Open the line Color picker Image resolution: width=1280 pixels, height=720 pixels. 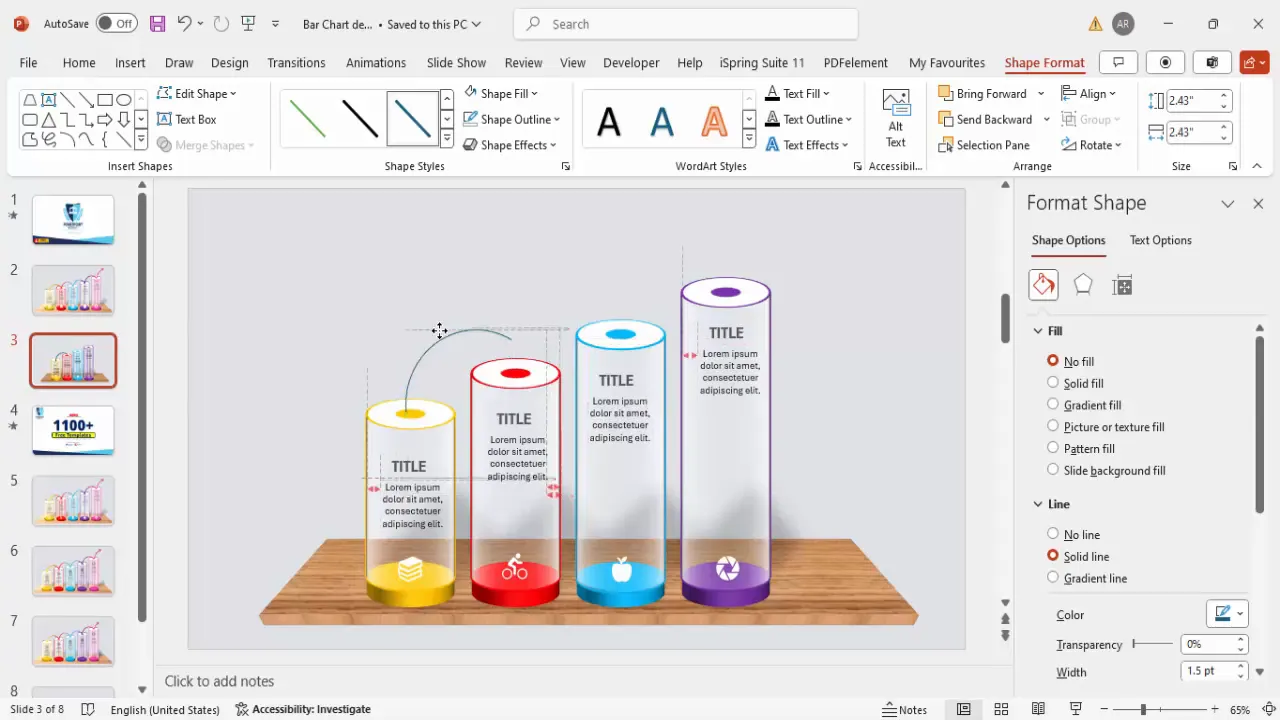[1227, 614]
